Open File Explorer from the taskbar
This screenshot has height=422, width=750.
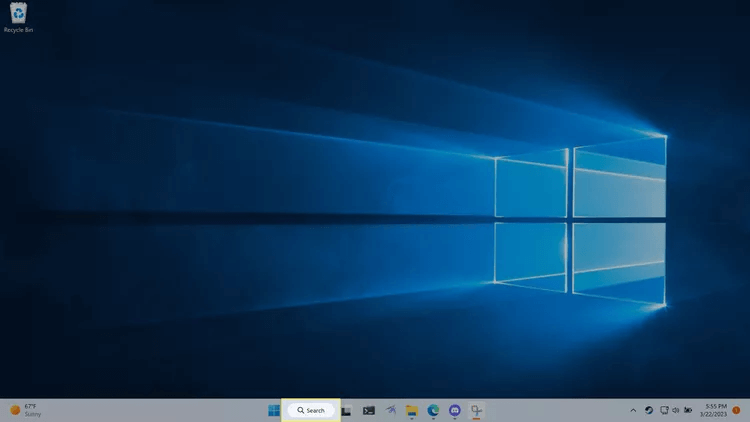411,410
